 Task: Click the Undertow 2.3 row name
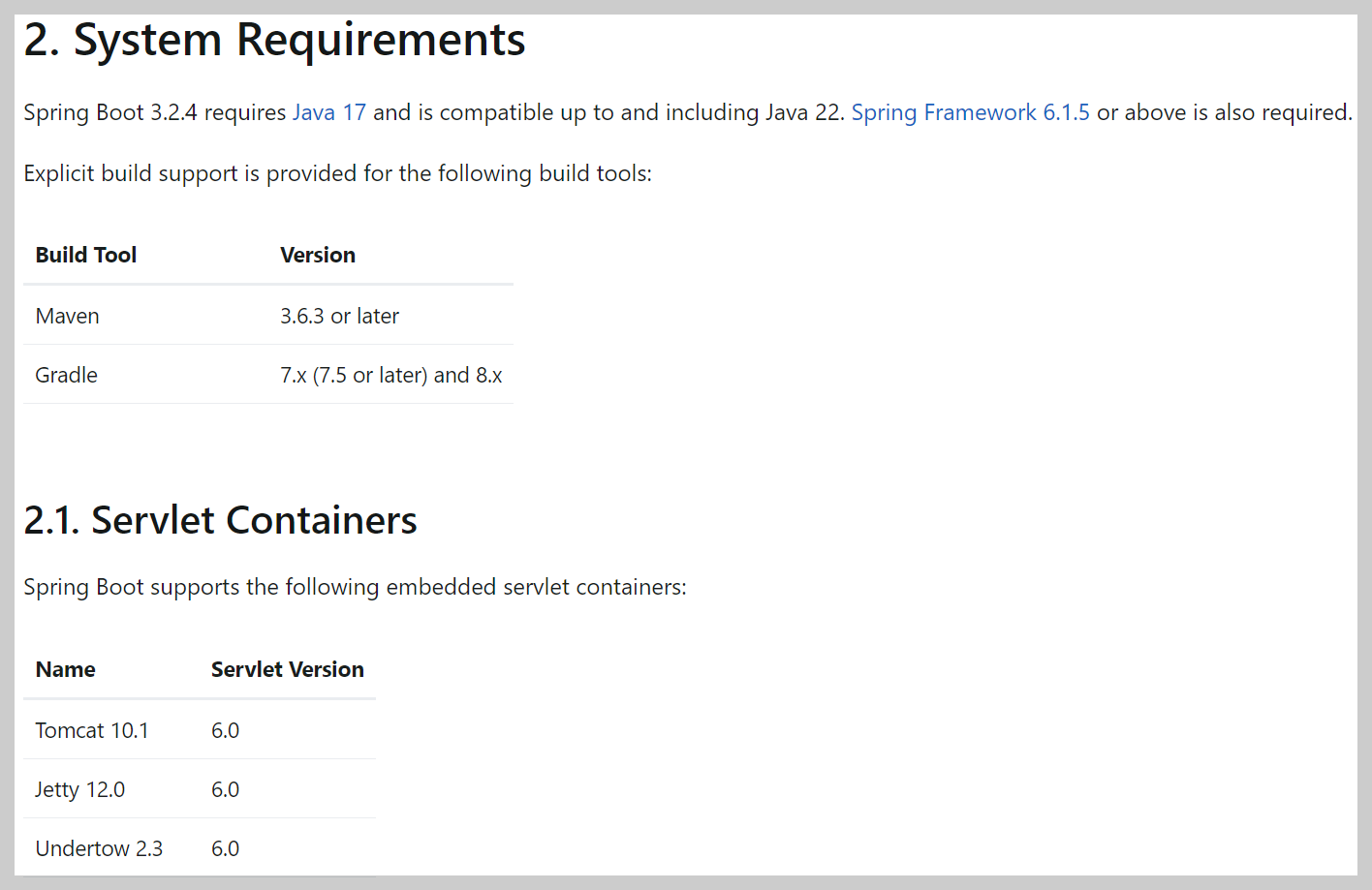[x=99, y=848]
